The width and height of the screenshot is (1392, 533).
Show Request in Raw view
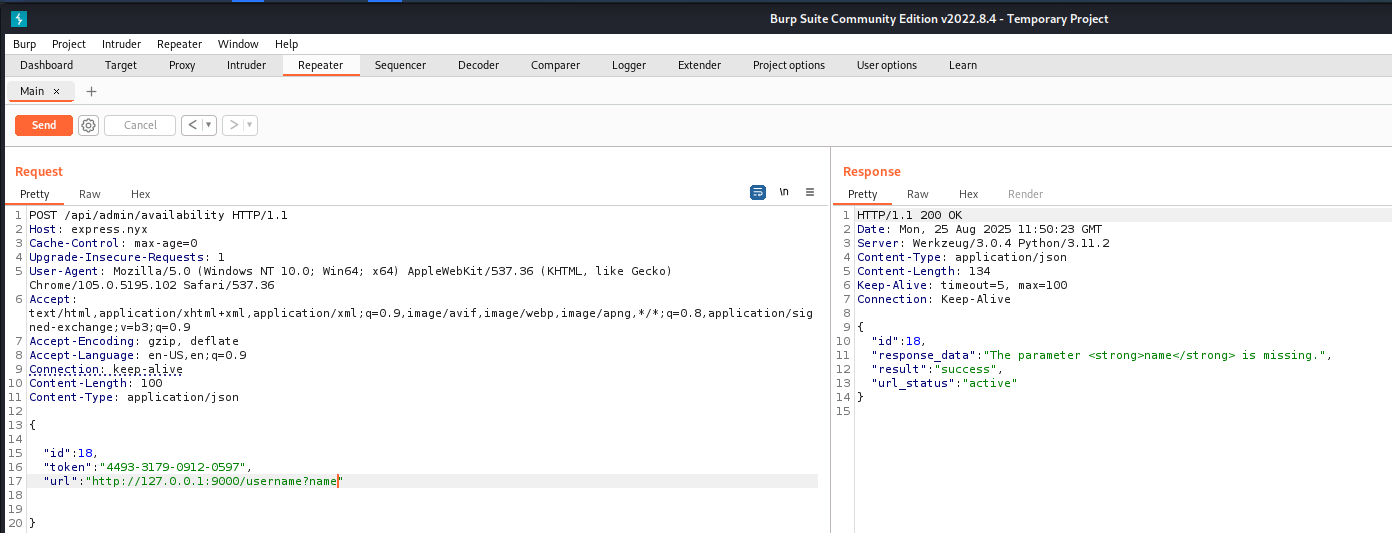(90, 194)
